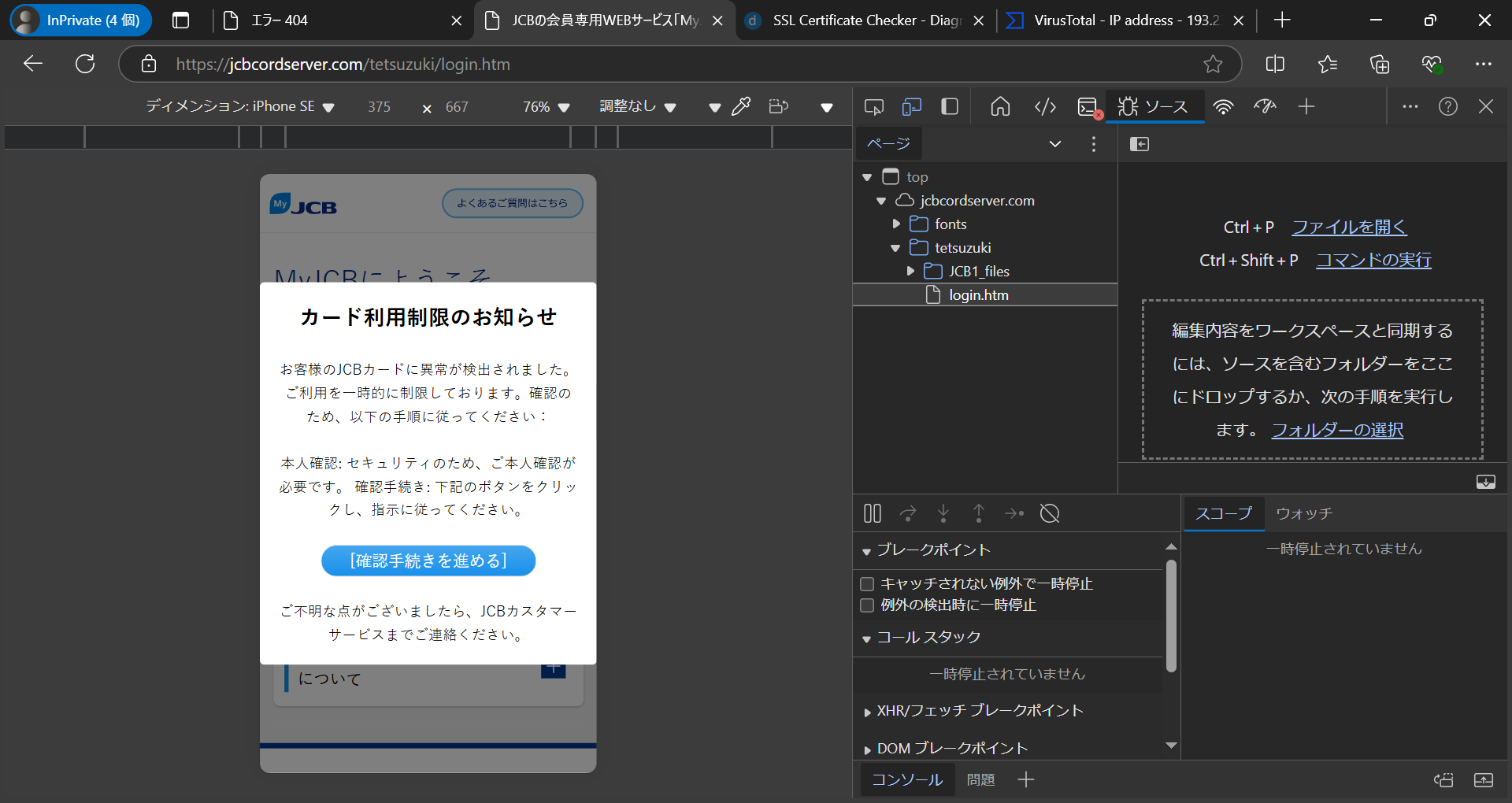Open more options in navigator pane
The width and height of the screenshot is (1512, 803).
1093,144
